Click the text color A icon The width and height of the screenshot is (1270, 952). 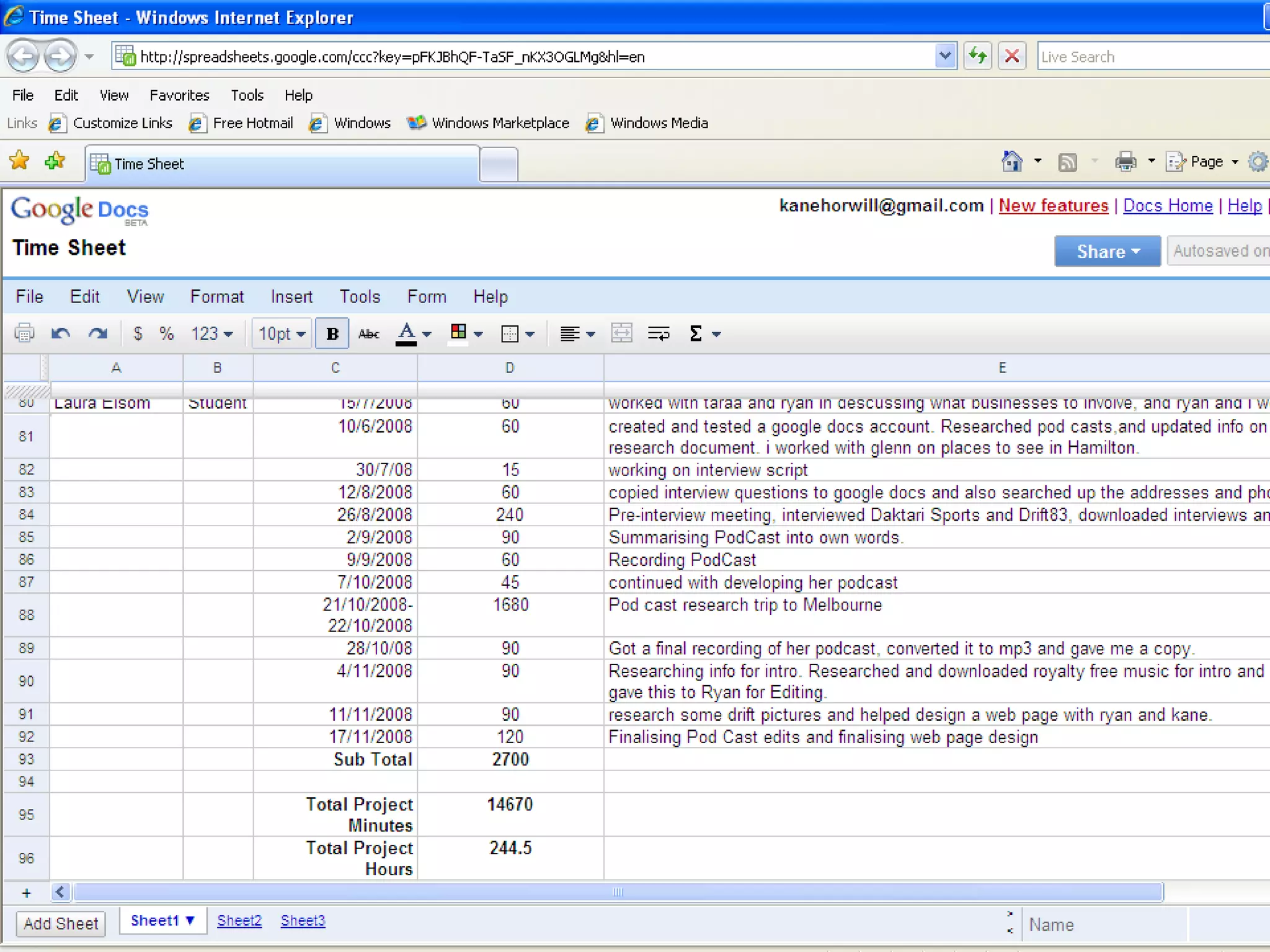pyautogui.click(x=406, y=333)
